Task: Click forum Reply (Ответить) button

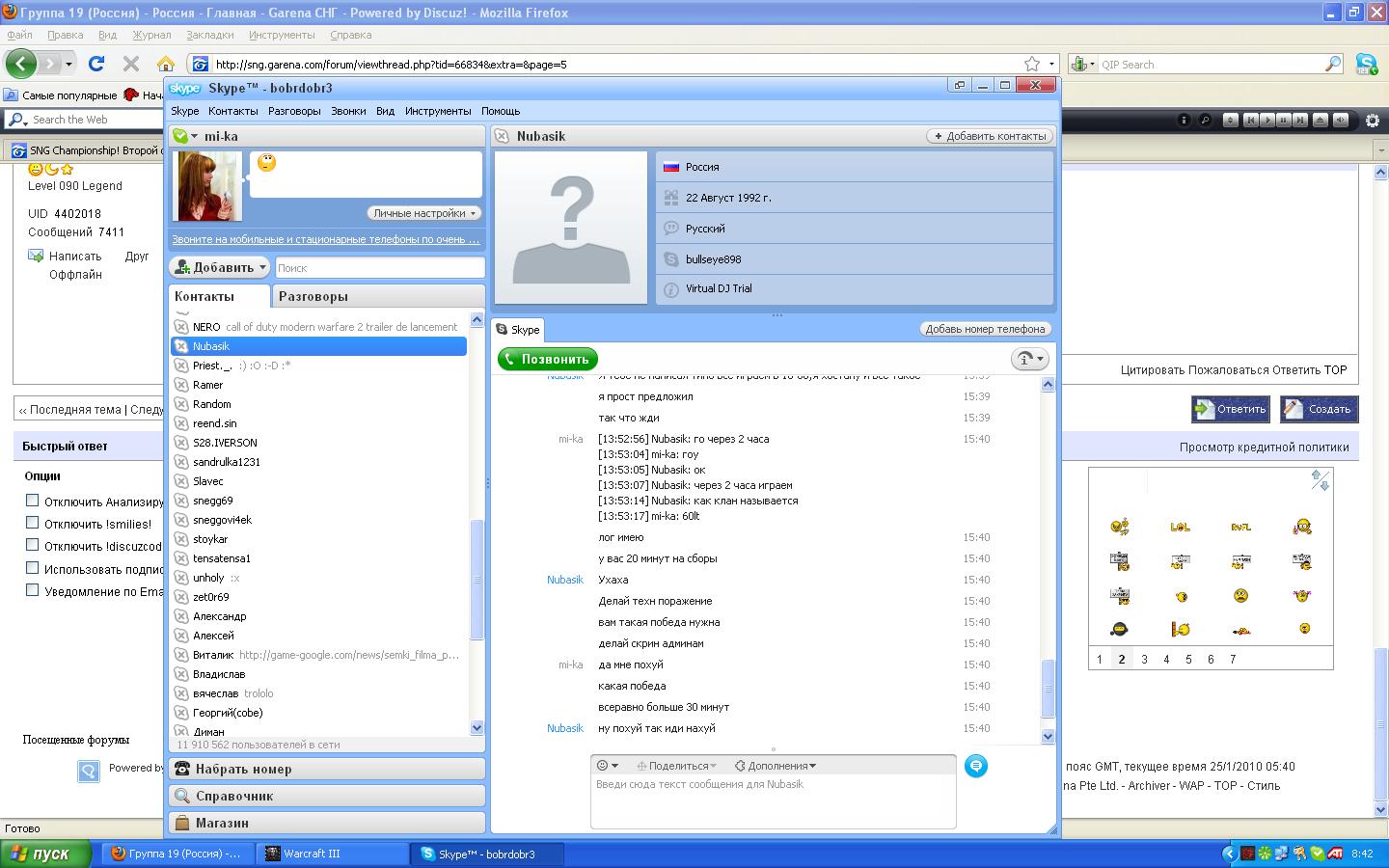Action: click(1230, 409)
